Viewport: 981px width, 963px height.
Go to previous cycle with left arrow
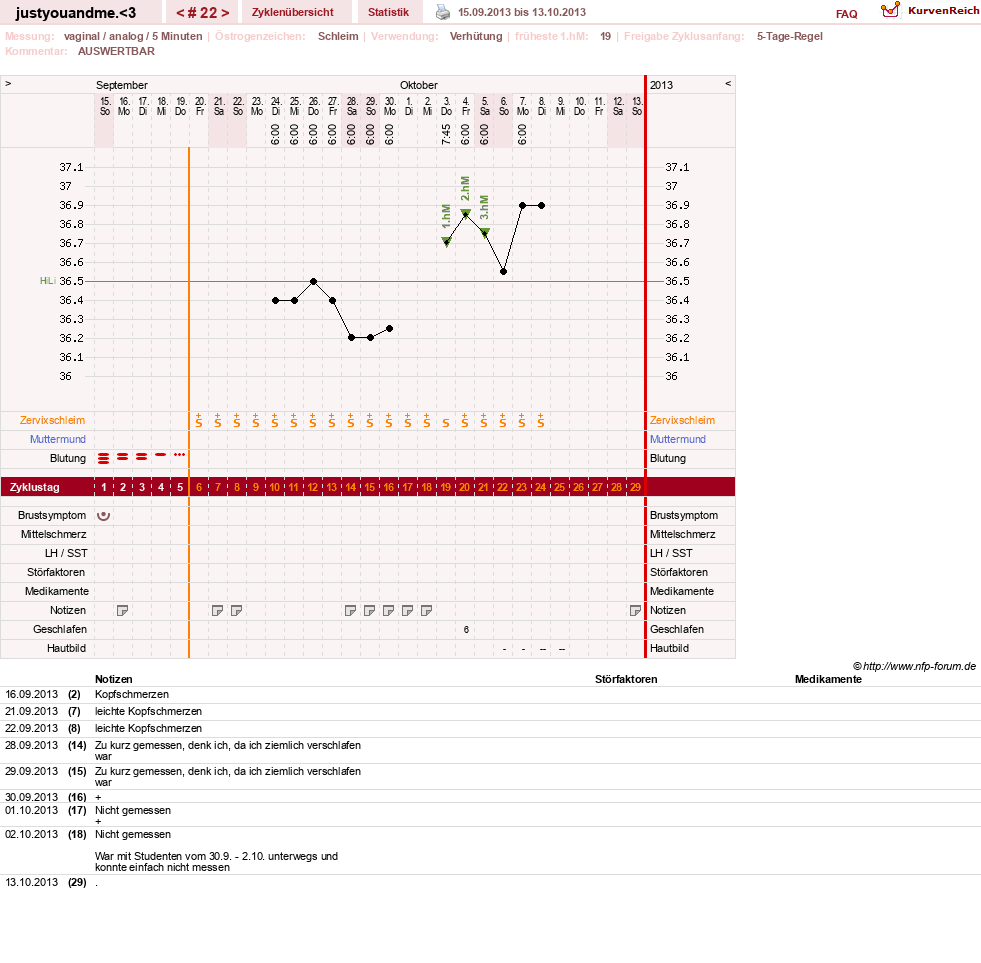tap(180, 13)
